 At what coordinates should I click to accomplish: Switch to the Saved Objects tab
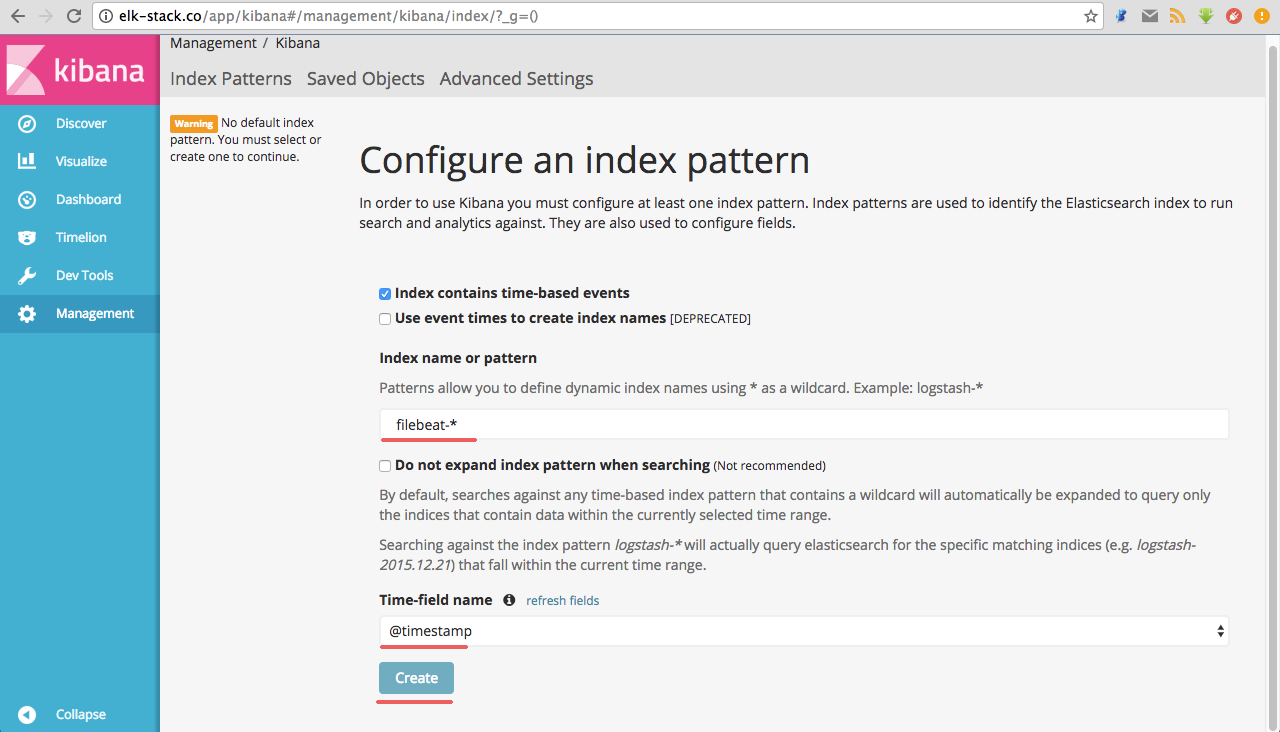(365, 78)
